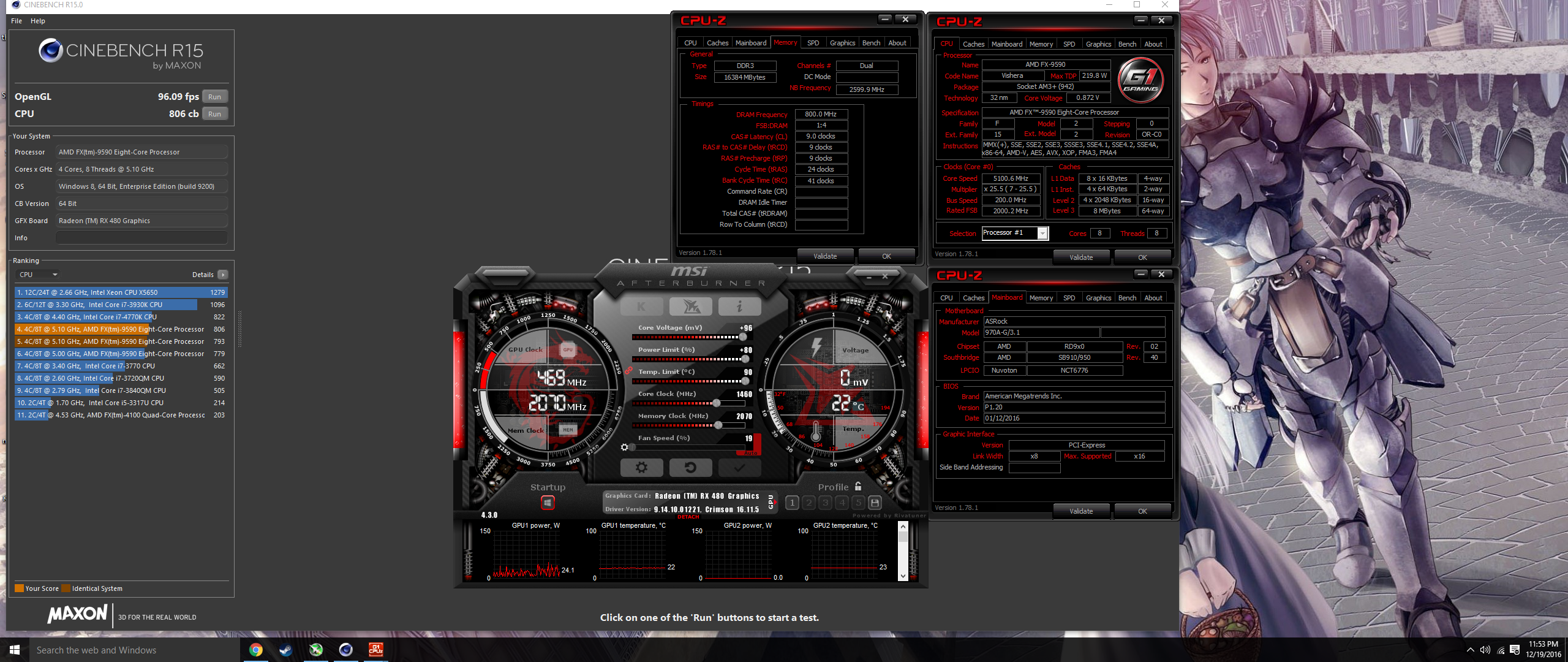Toggle power and temp limit link icon
1568x662 pixels.
628,370
